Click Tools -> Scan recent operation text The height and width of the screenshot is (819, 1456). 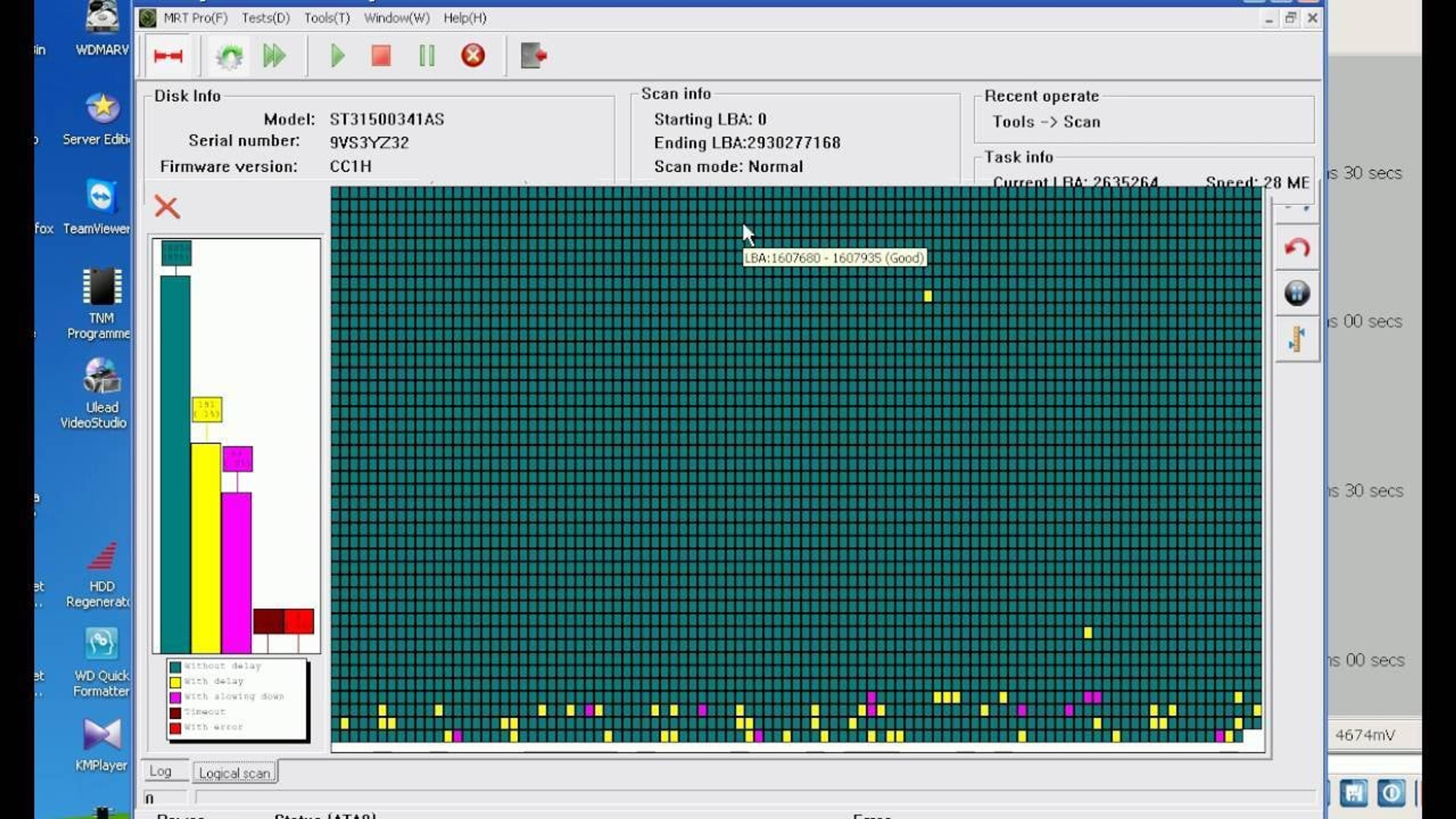coord(1046,121)
